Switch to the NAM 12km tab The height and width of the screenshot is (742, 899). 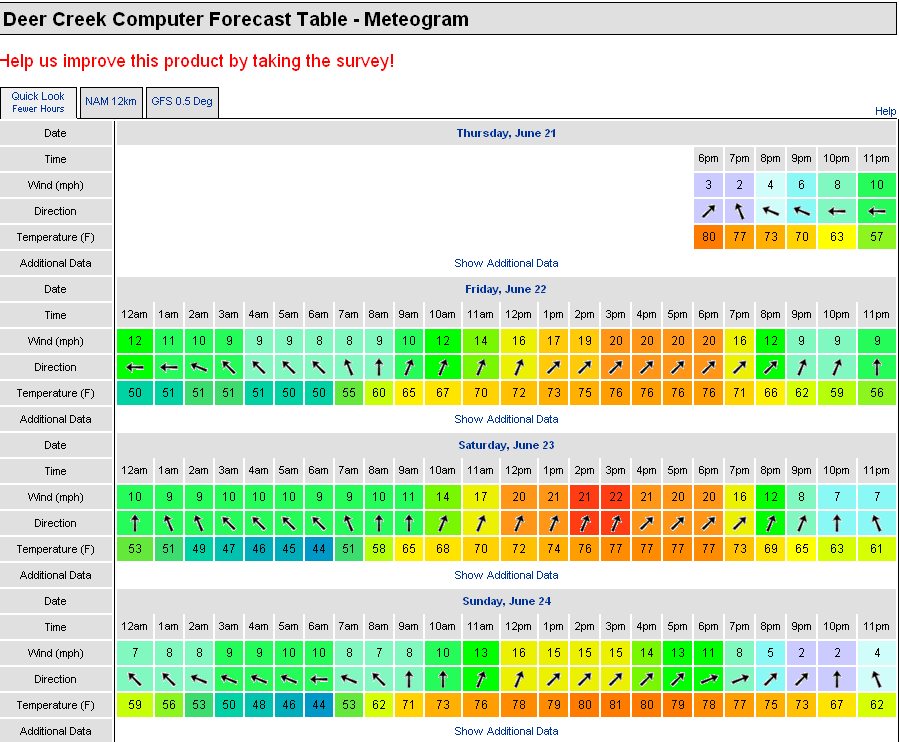[110, 102]
